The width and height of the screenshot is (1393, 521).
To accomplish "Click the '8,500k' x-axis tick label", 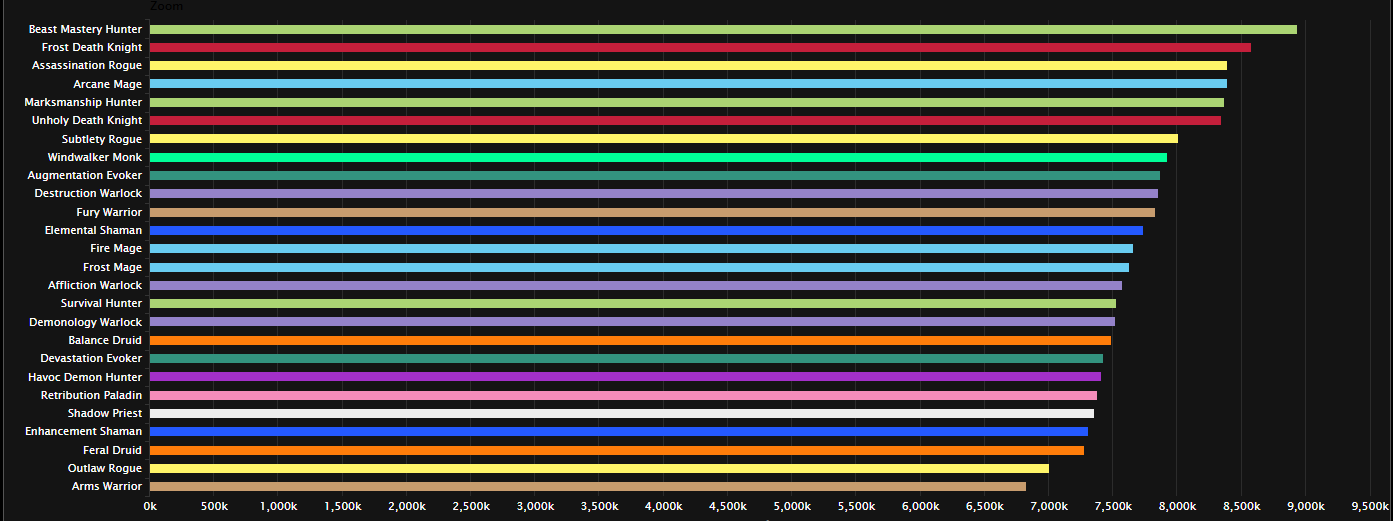I will tap(1241, 507).
